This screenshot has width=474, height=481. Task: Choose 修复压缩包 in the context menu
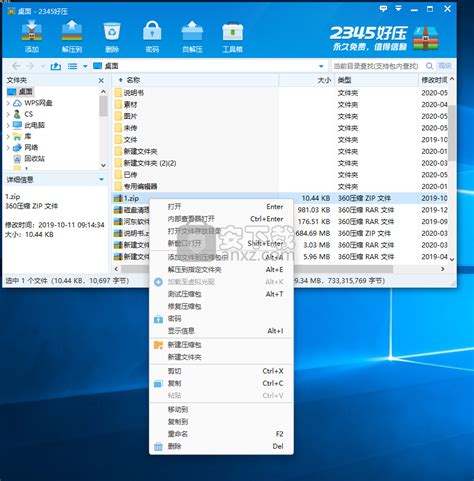(221, 306)
